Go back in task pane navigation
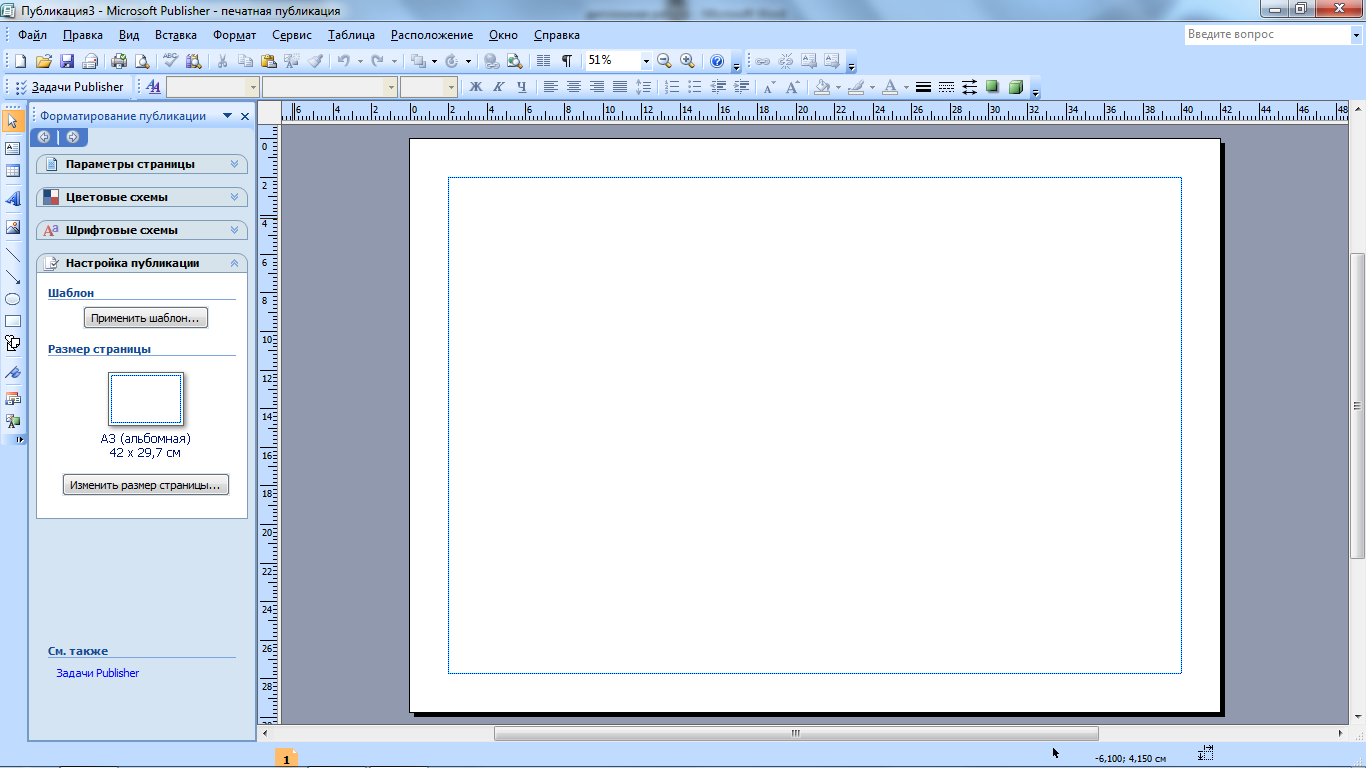Image resolution: width=1366 pixels, height=768 pixels. [45, 137]
